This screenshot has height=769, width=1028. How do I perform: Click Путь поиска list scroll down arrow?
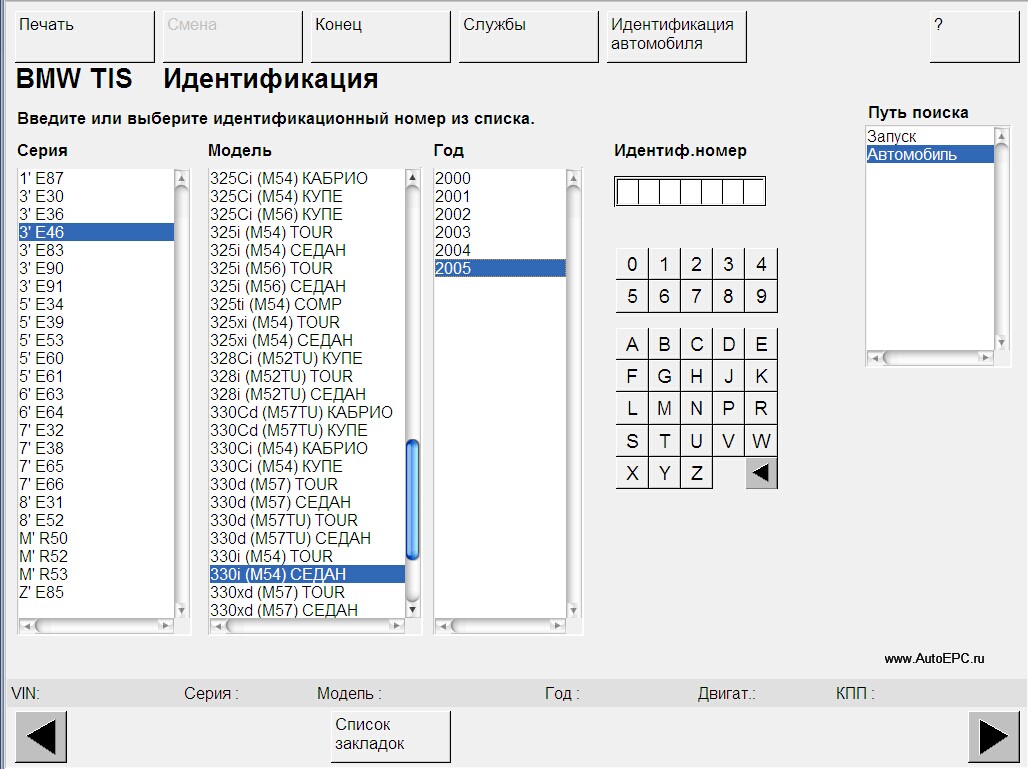pyautogui.click(x=1001, y=342)
